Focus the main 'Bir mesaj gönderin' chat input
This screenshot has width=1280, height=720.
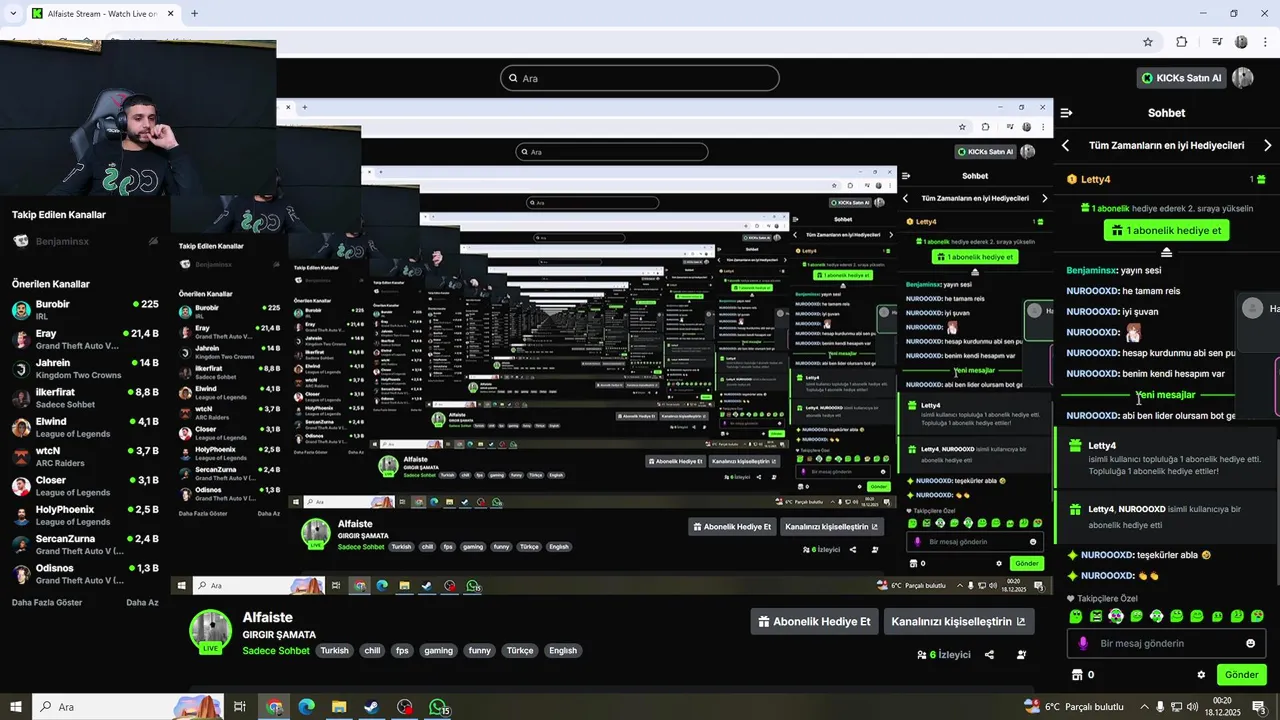pyautogui.click(x=1166, y=643)
